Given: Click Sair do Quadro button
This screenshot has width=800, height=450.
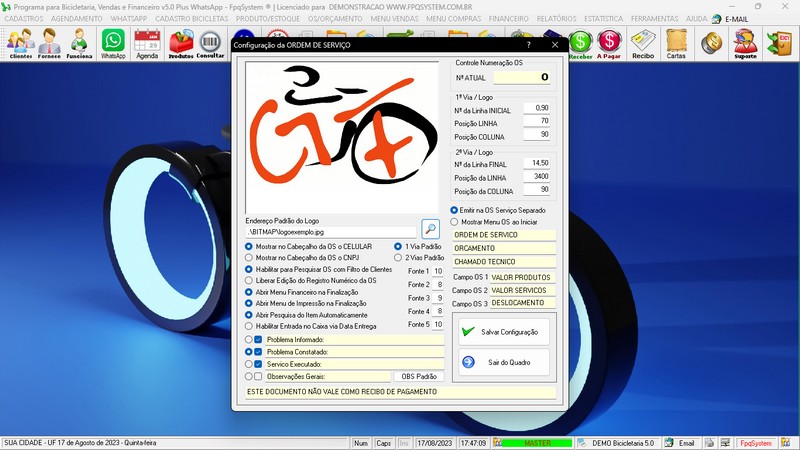Looking at the screenshot, I should (504, 362).
